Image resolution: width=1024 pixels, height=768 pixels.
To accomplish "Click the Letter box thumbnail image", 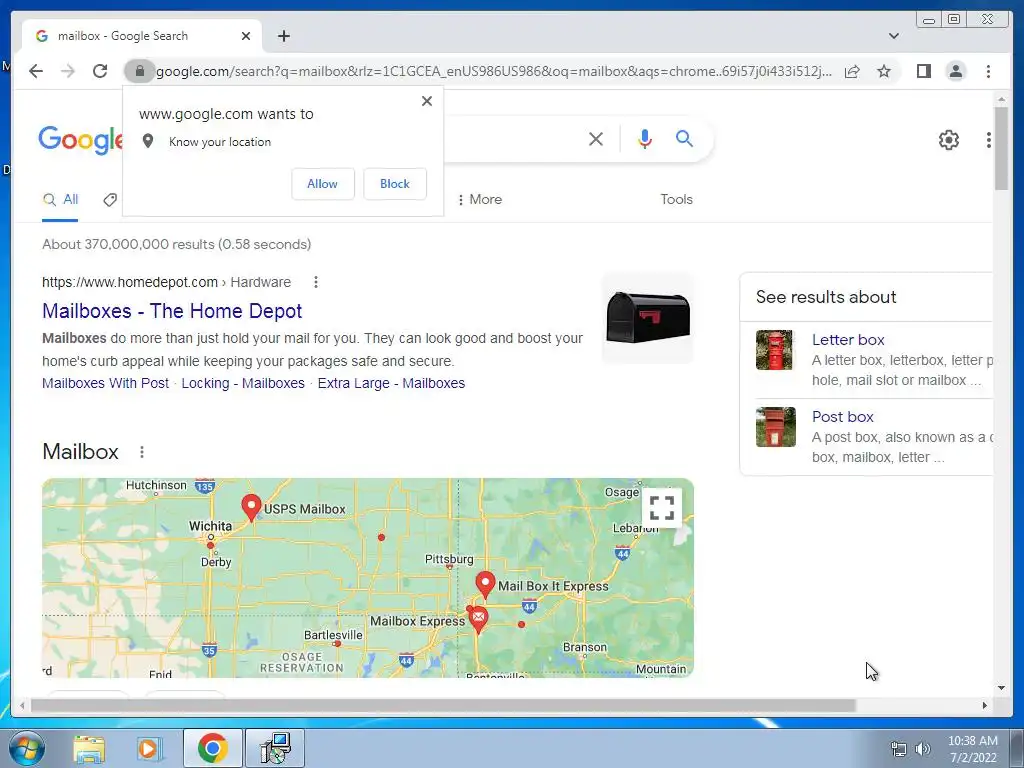I will [775, 350].
